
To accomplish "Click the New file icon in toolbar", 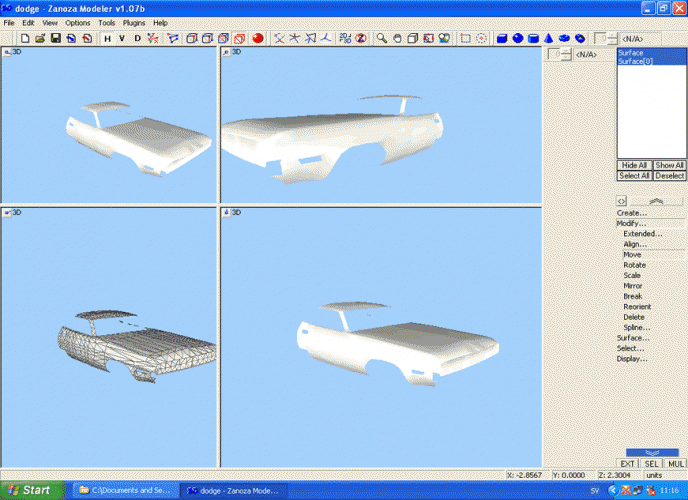I will coord(24,38).
